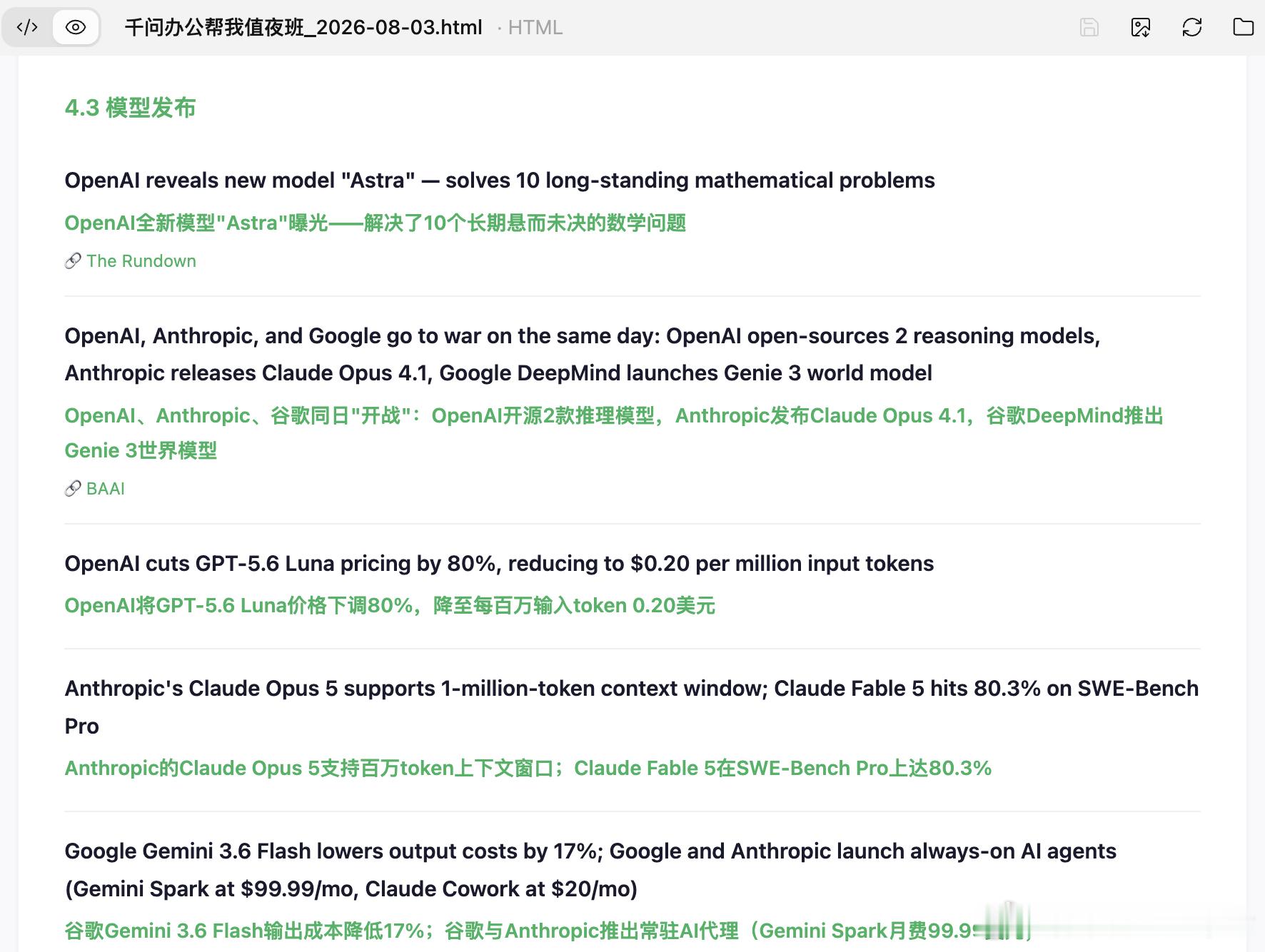Switch to the eye preview mode
Screen dimensions: 1265x952
click(x=76, y=28)
